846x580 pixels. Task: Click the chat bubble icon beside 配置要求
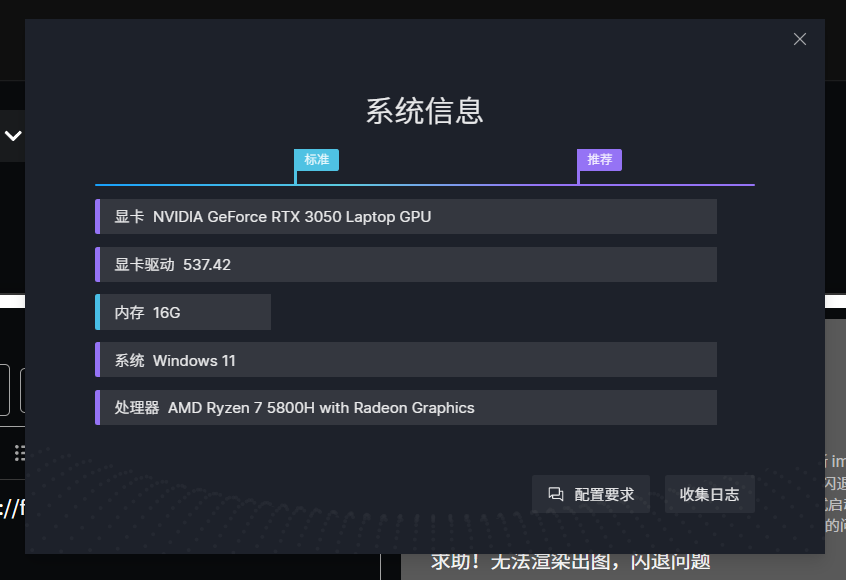[556, 494]
